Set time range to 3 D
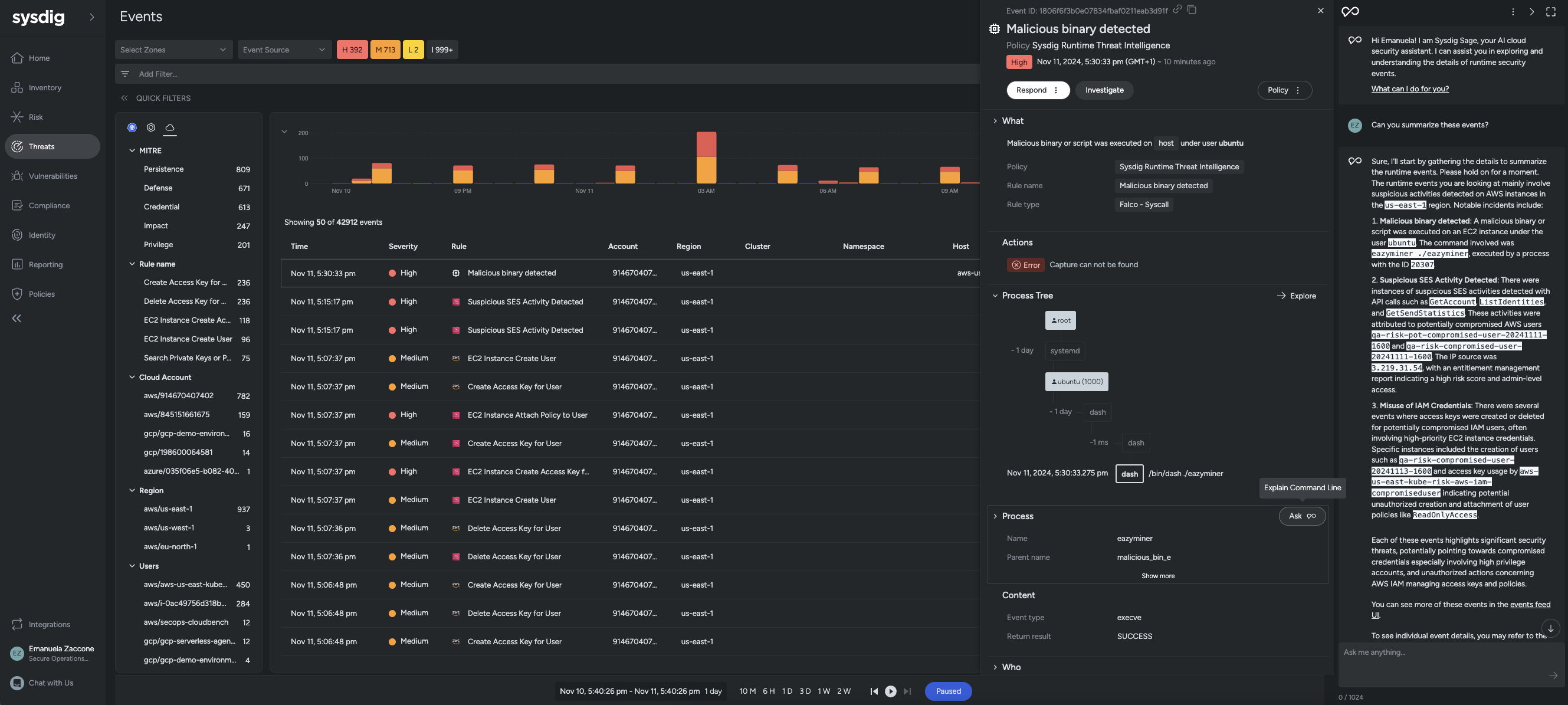This screenshot has height=705, width=1568. (x=805, y=691)
